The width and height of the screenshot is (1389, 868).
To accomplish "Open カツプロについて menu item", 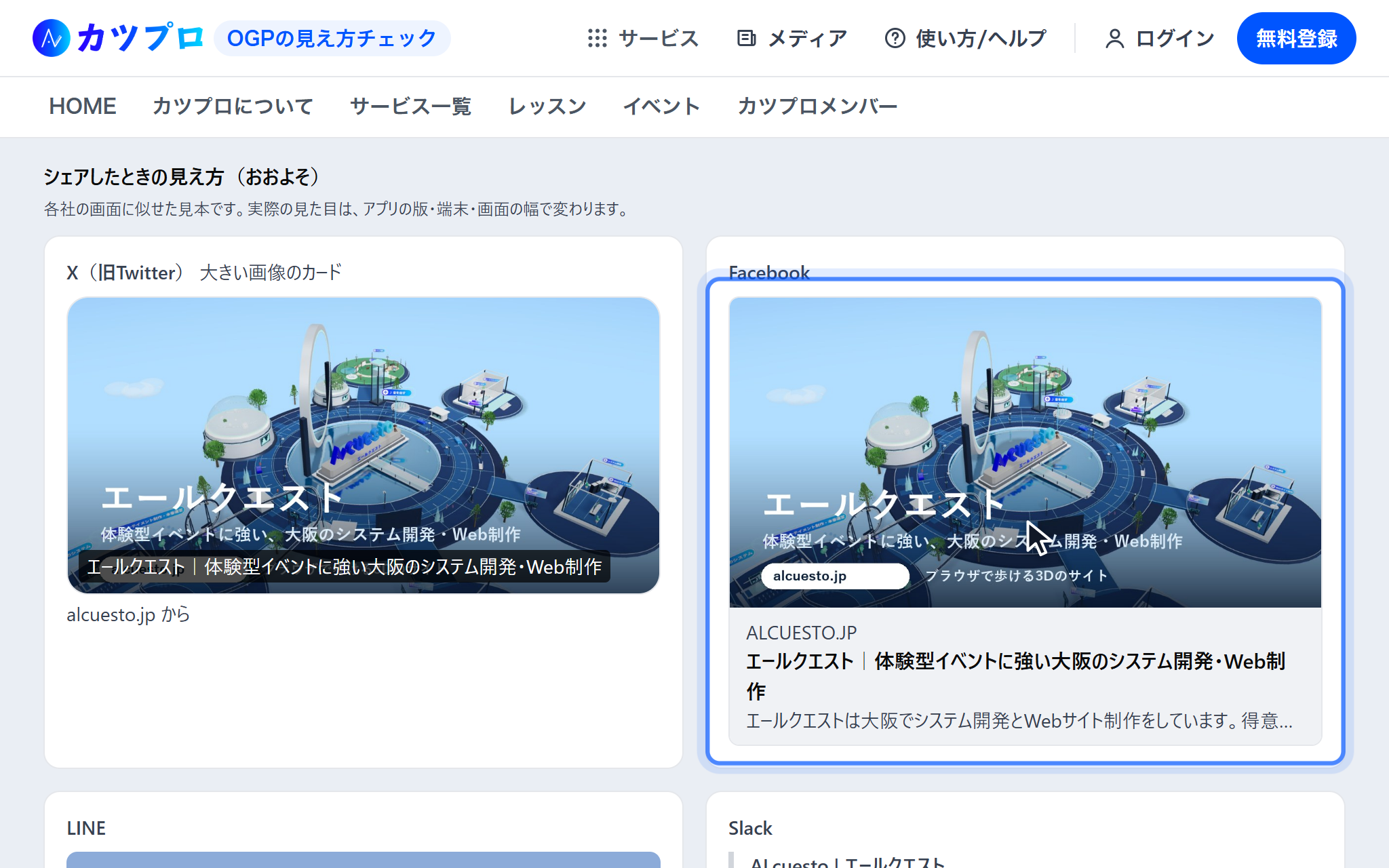I will click(233, 106).
